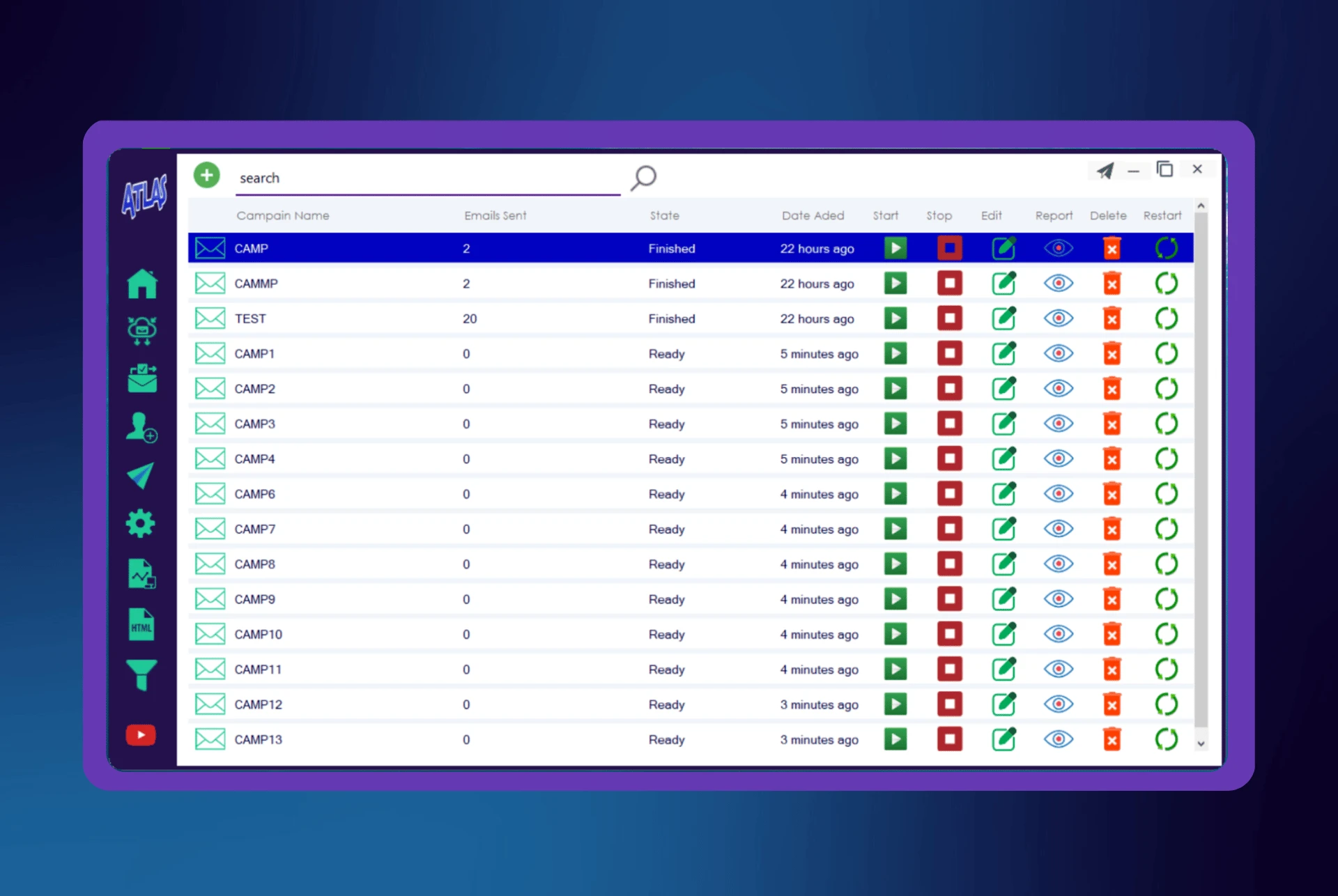Show report eye for CAMP7
Screen dimensions: 1338x896
point(1058,529)
